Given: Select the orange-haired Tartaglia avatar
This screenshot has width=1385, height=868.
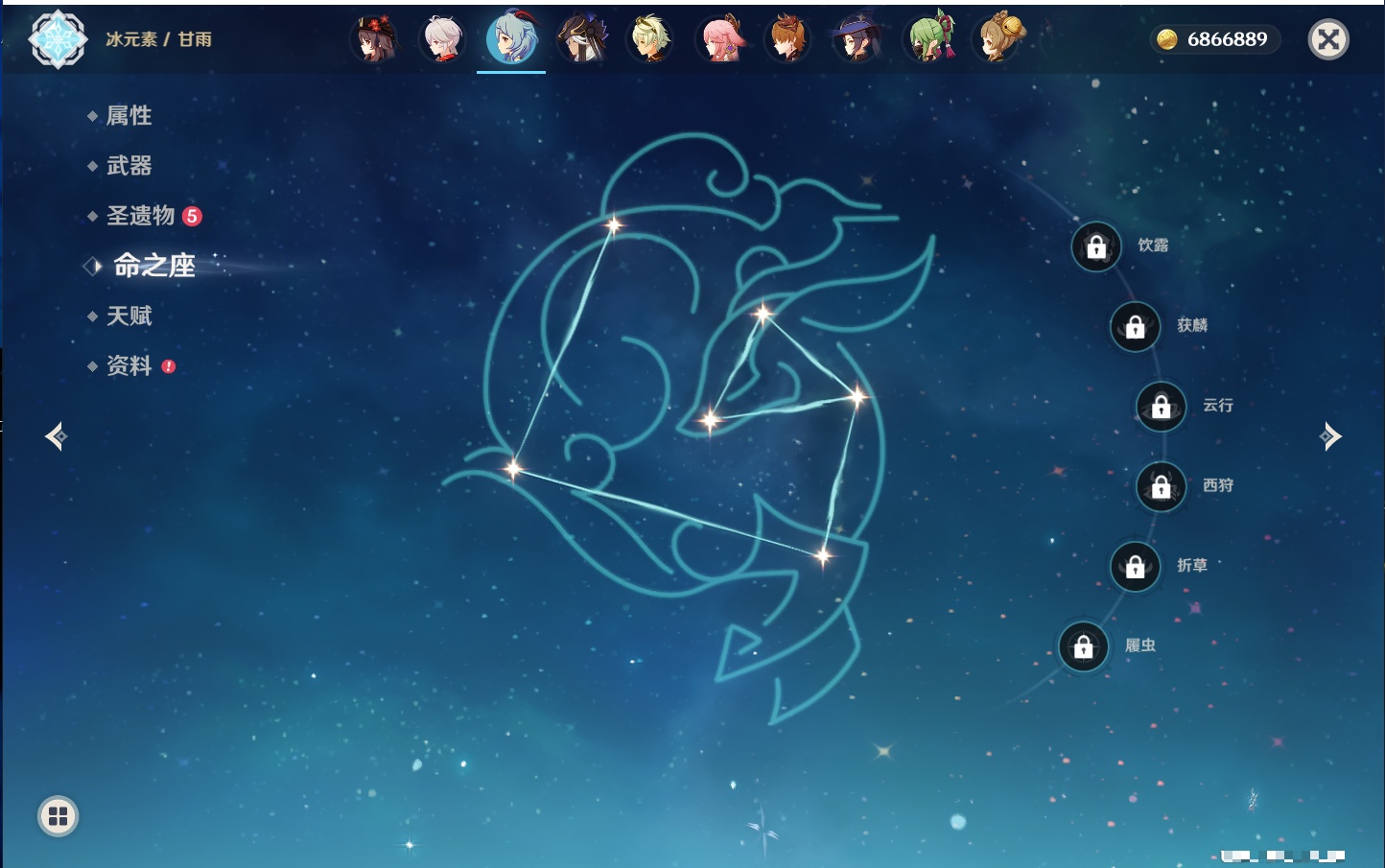Looking at the screenshot, I should point(788,38).
